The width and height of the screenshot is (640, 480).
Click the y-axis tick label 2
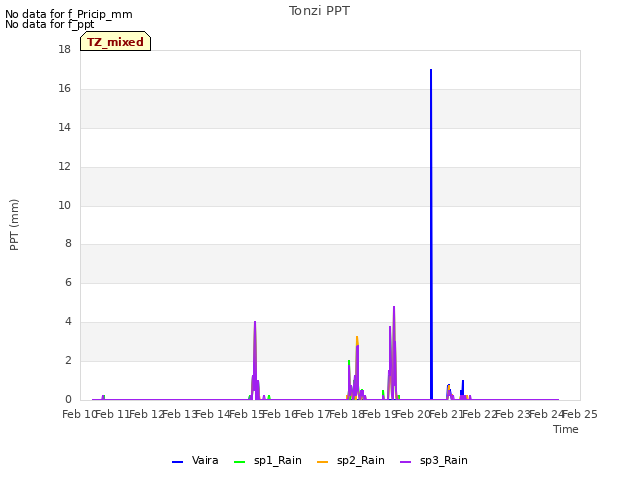(68, 360)
